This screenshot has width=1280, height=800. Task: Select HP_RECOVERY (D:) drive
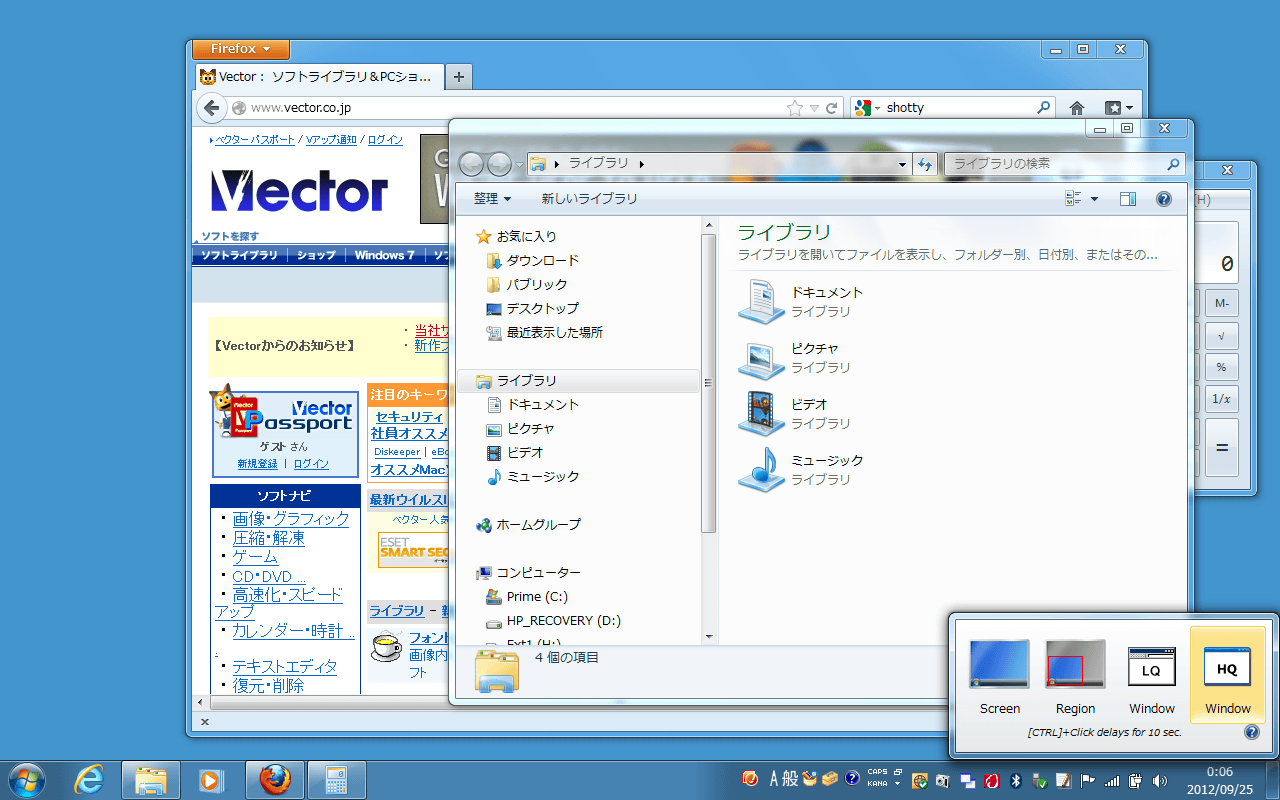coord(553,620)
